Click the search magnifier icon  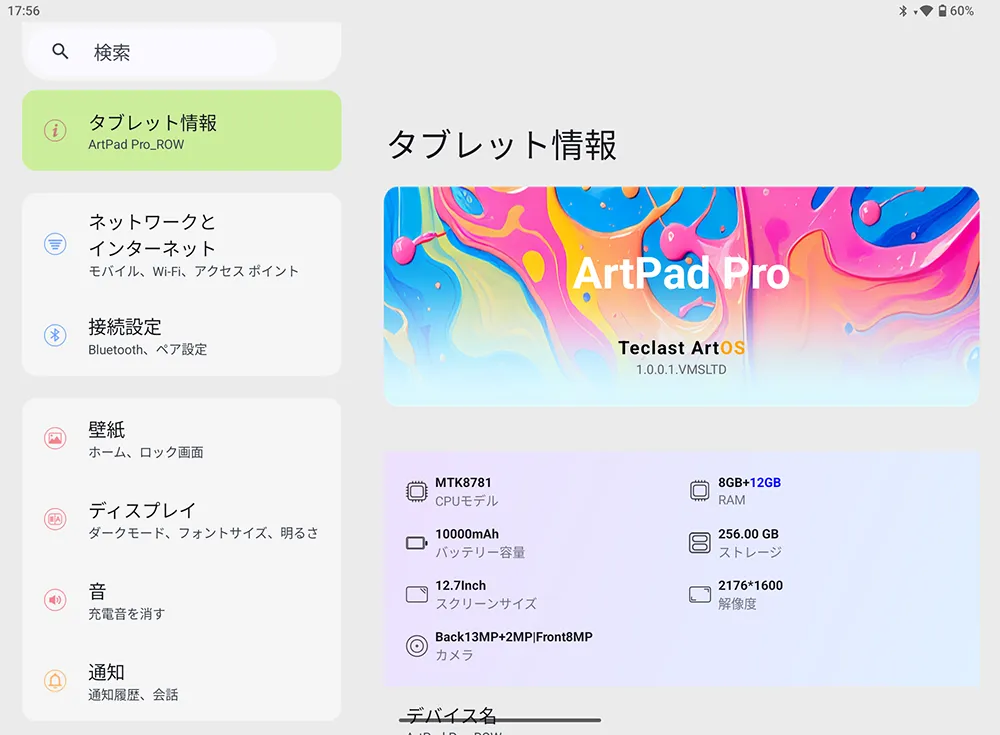coord(60,52)
